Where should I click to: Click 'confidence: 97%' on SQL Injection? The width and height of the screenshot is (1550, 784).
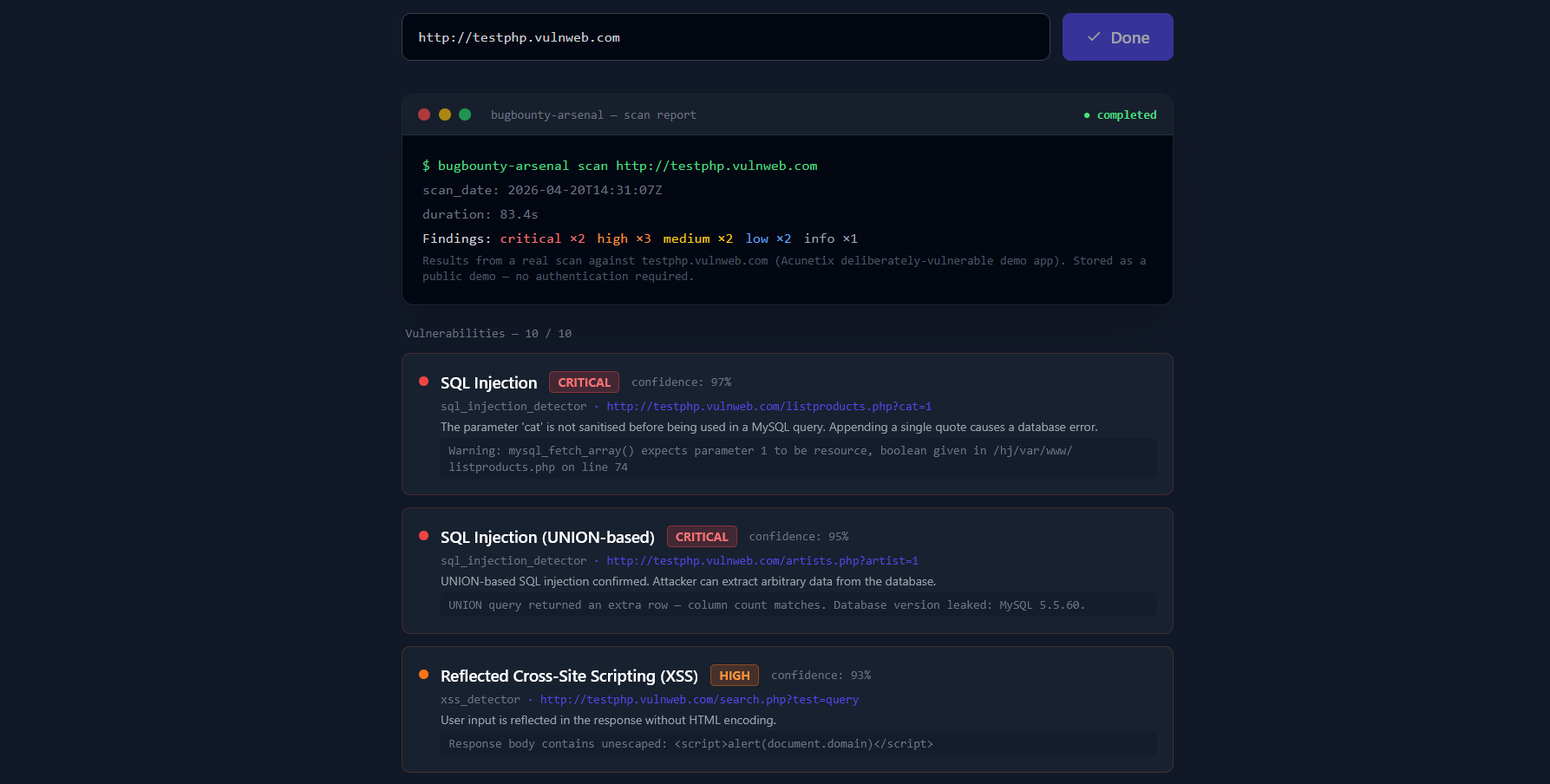click(x=682, y=382)
